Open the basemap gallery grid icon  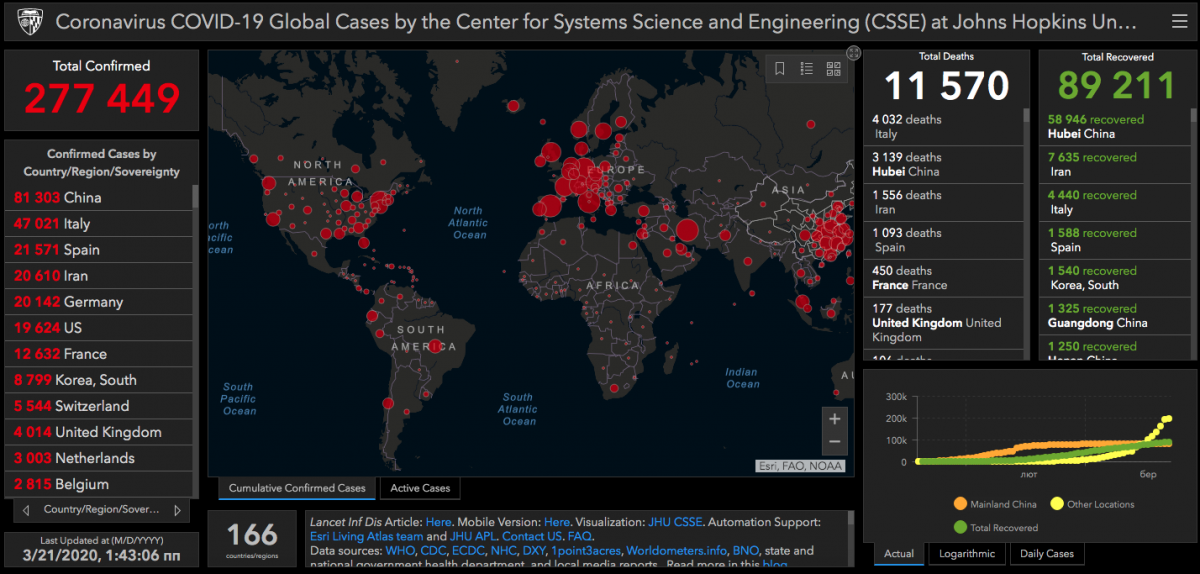click(x=832, y=68)
